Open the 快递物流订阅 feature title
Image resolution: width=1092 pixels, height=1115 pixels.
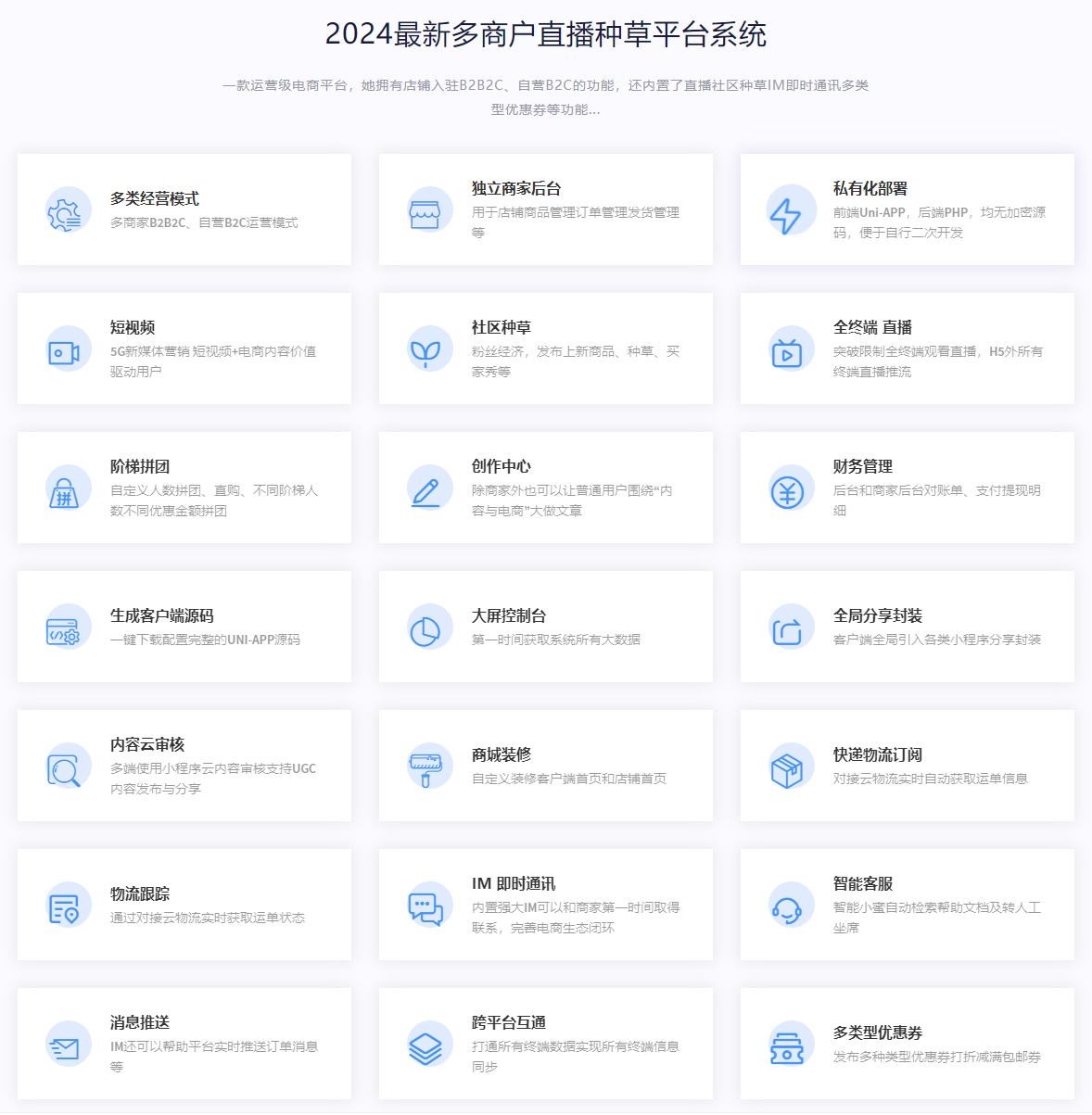pos(877,754)
